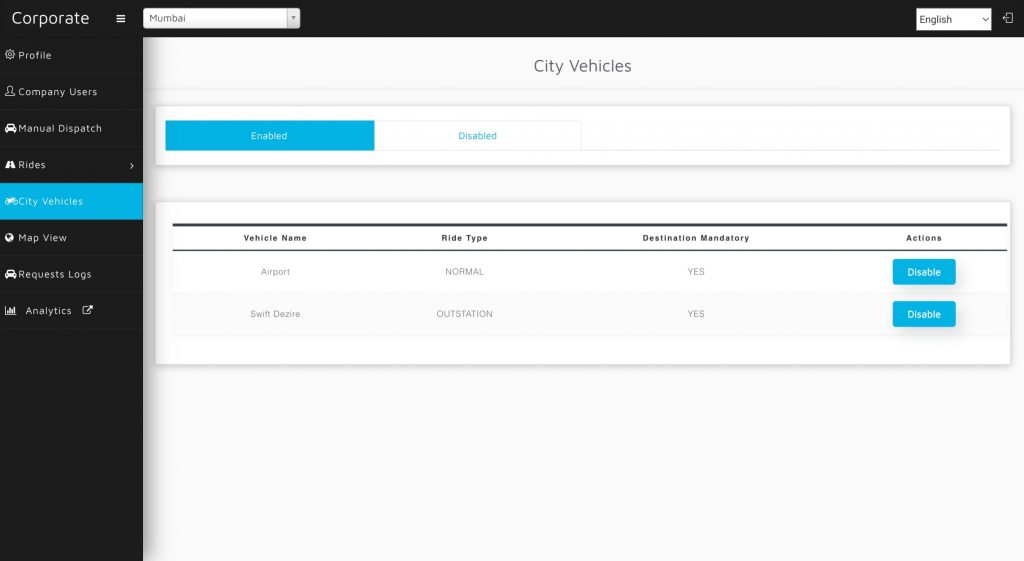Open the Mumbai city dropdown
The image size is (1024, 561).
[x=221, y=18]
